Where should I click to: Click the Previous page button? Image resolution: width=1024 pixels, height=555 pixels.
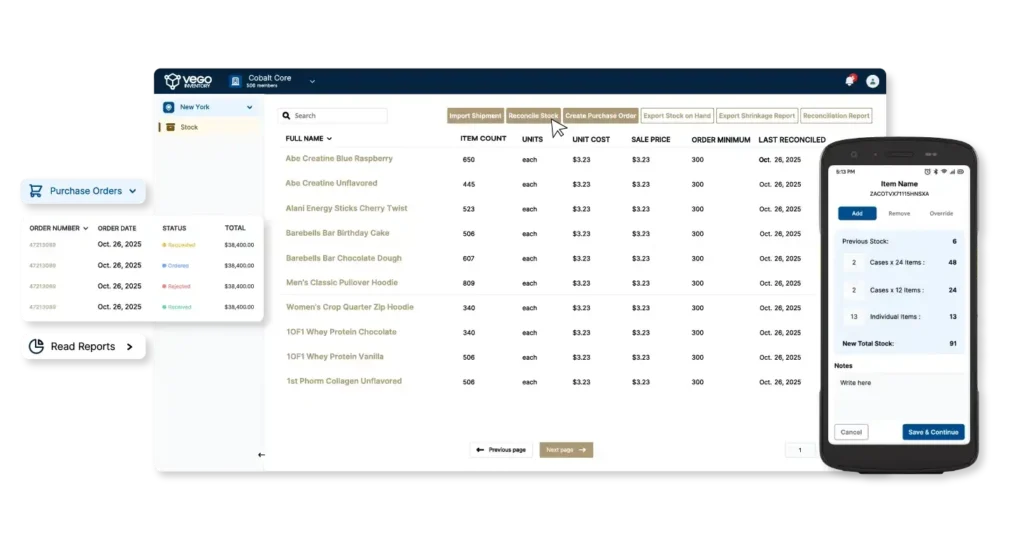[x=501, y=450]
